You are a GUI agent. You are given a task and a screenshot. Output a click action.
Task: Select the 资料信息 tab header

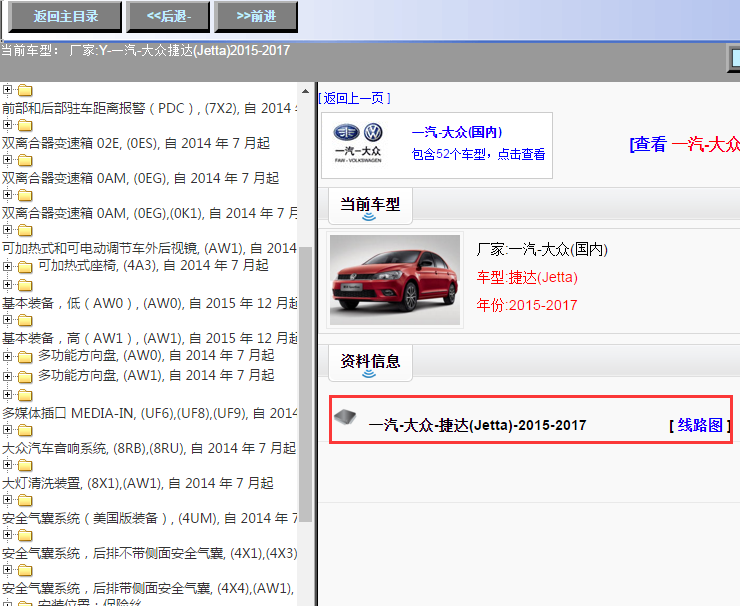370,362
